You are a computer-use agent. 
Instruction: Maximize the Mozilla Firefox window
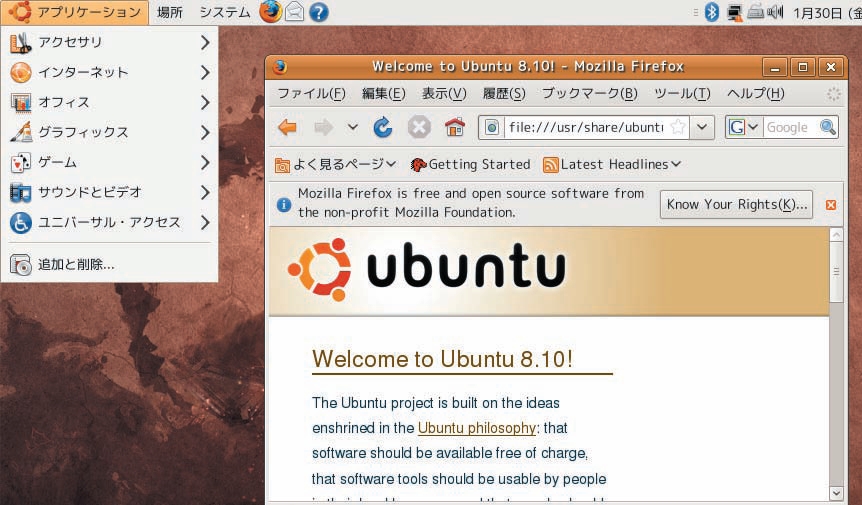pyautogui.click(x=803, y=67)
